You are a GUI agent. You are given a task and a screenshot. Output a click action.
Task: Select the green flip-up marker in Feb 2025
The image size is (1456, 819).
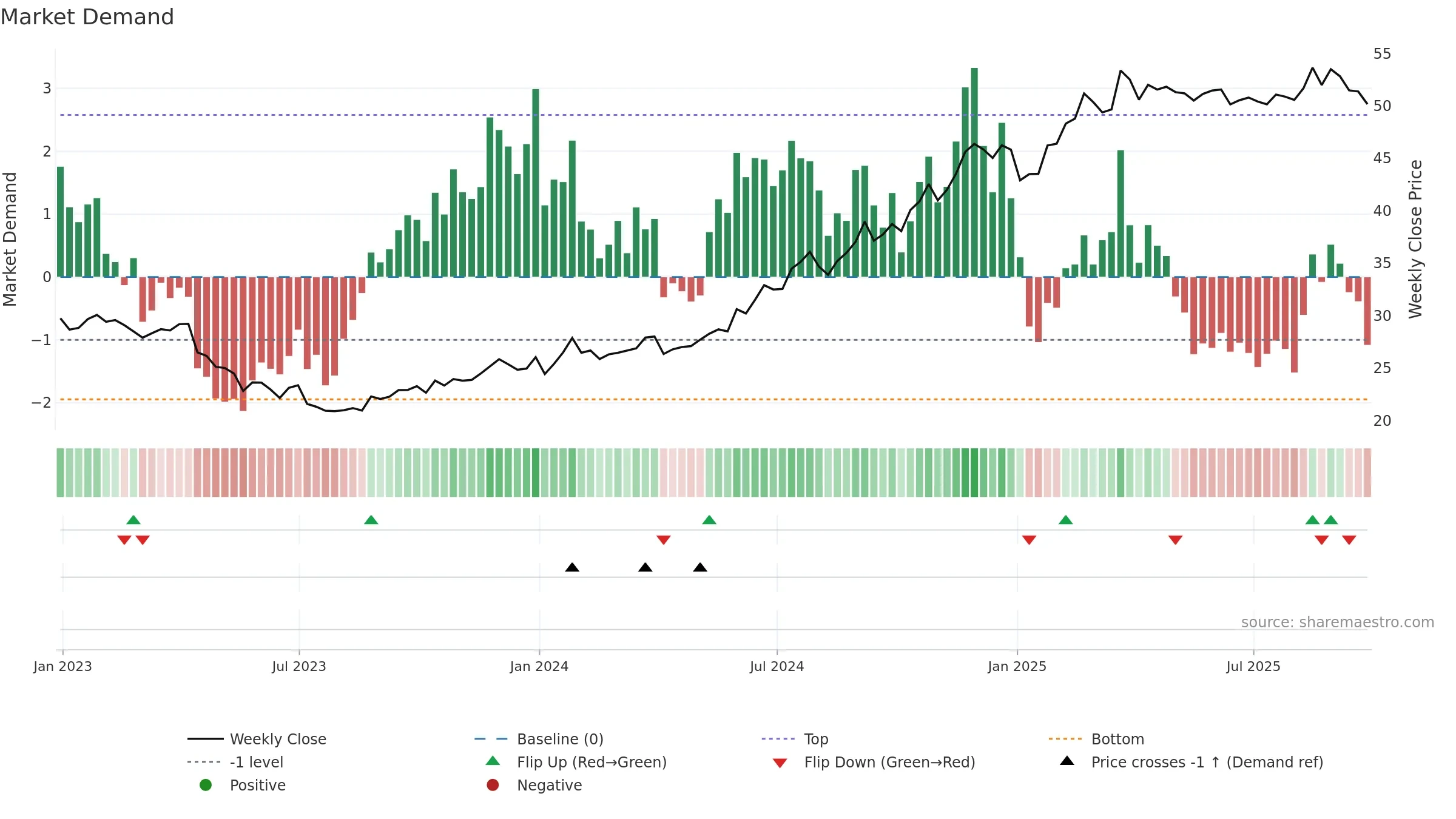point(1066,520)
